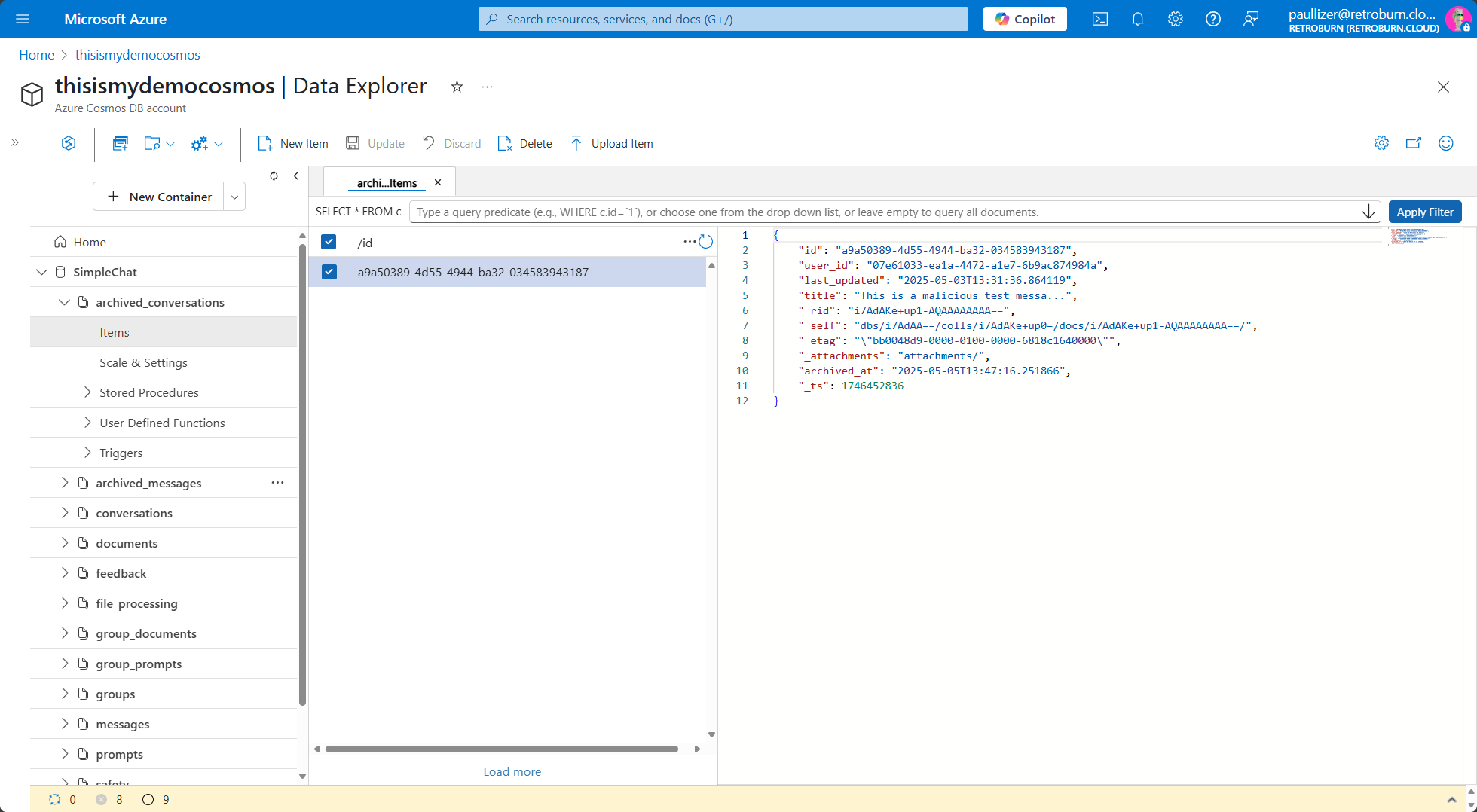Switch to the archi...Items tab

point(387,183)
